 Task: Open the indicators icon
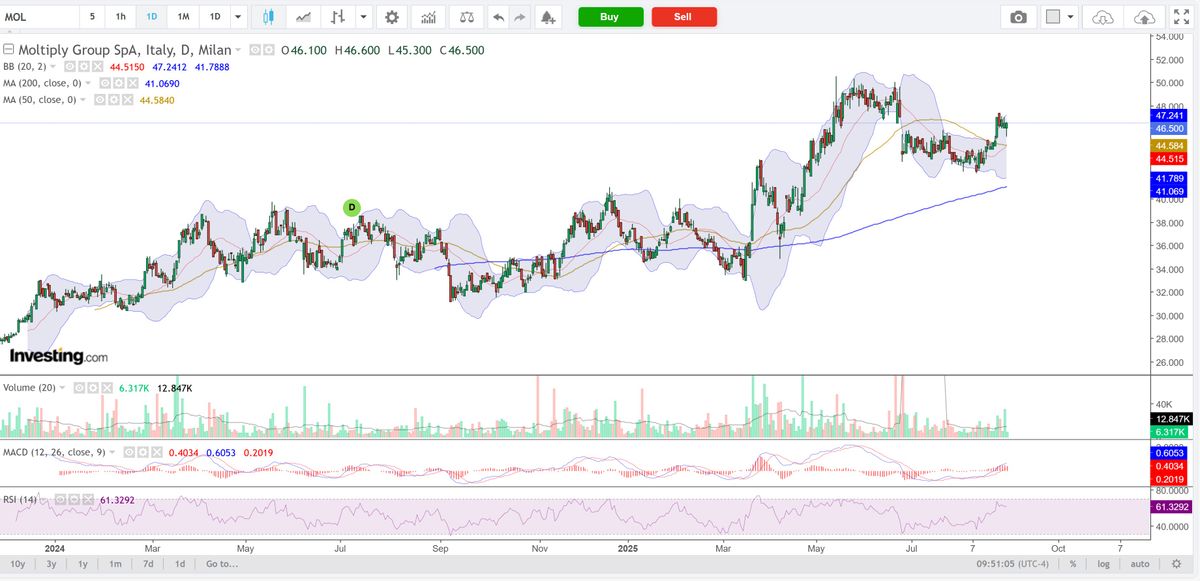pyautogui.click(x=428, y=17)
